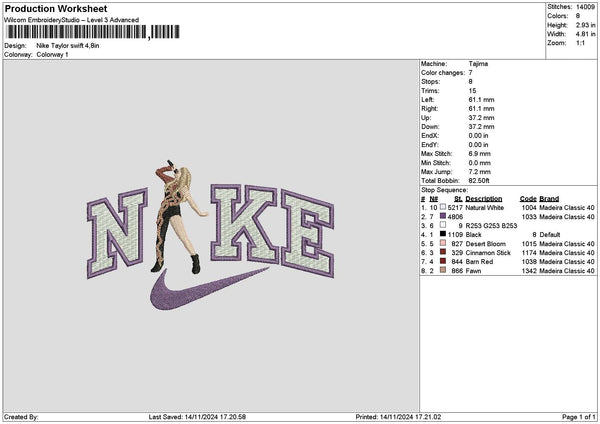Select the Desert Bloom description text
This screenshot has width=600, height=424.
tap(486, 244)
